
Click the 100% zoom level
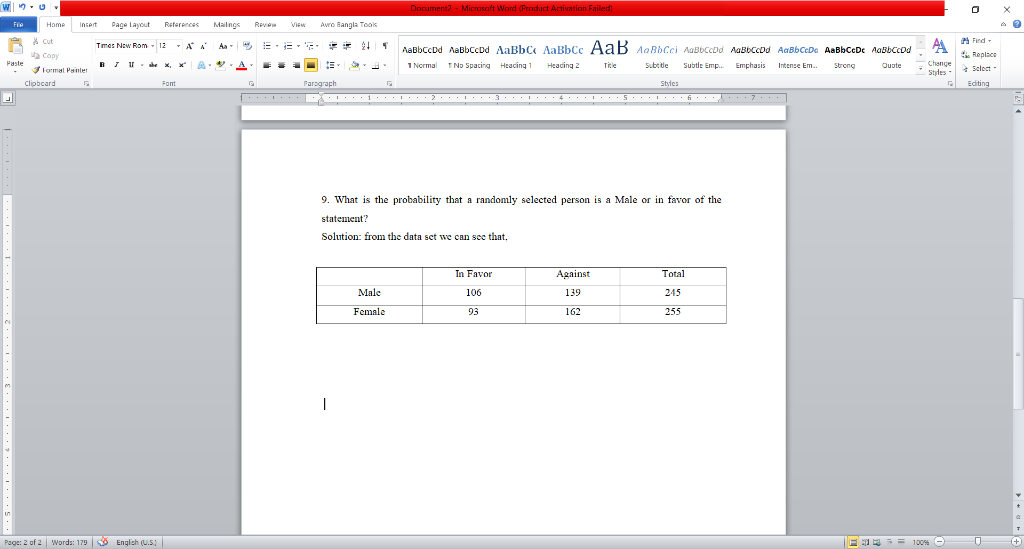(921, 542)
